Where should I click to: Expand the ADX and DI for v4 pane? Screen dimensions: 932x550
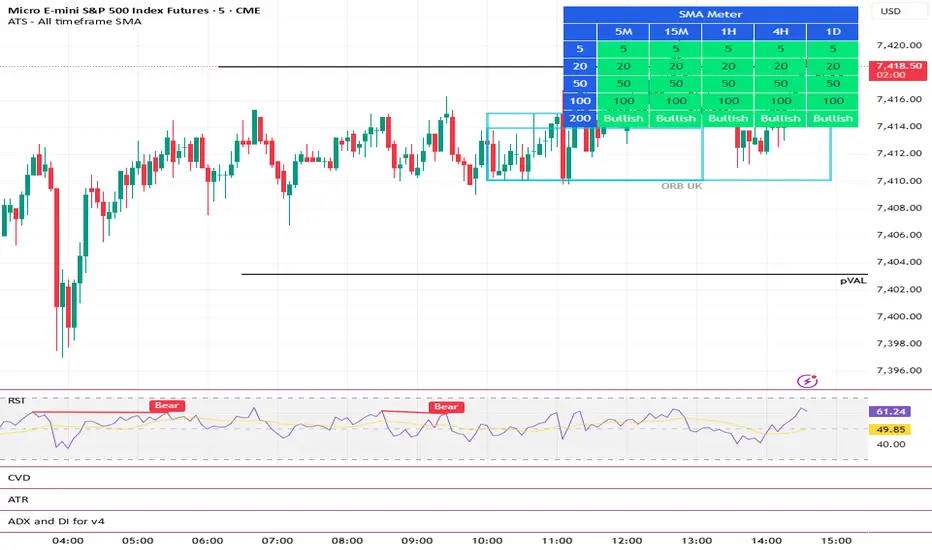[56, 521]
